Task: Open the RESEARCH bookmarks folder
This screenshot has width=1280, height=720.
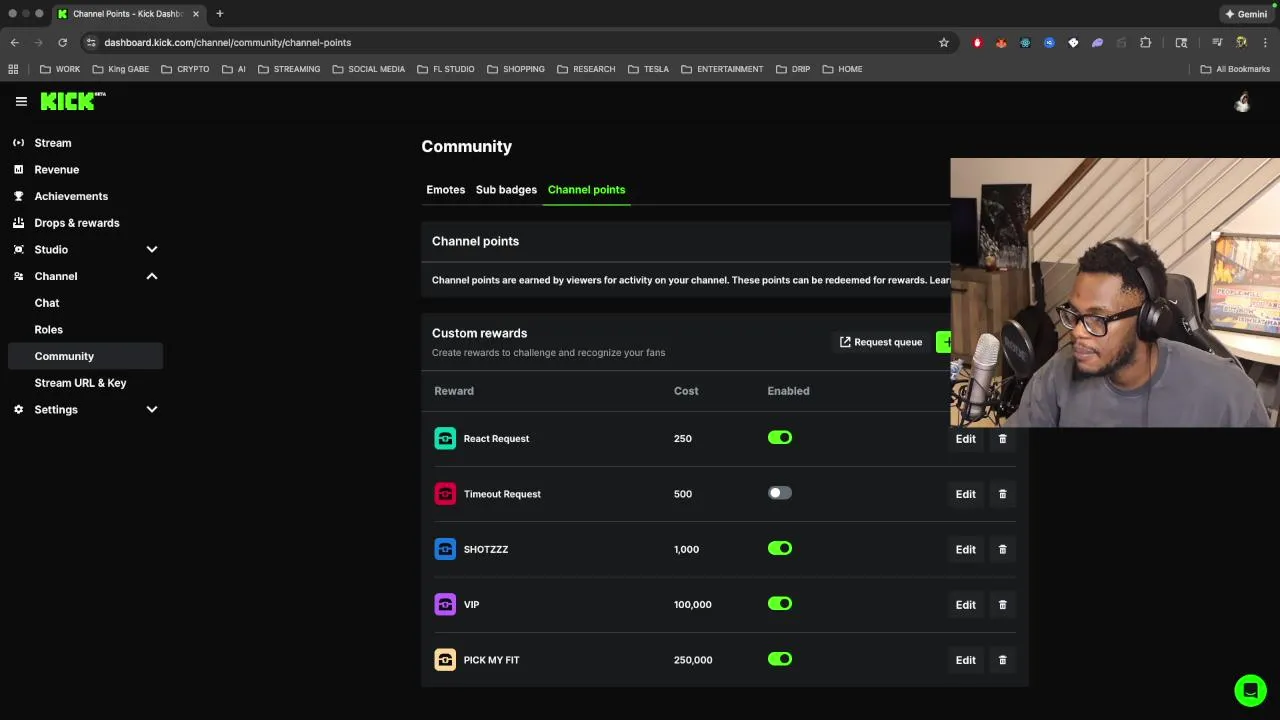Action: pos(586,69)
